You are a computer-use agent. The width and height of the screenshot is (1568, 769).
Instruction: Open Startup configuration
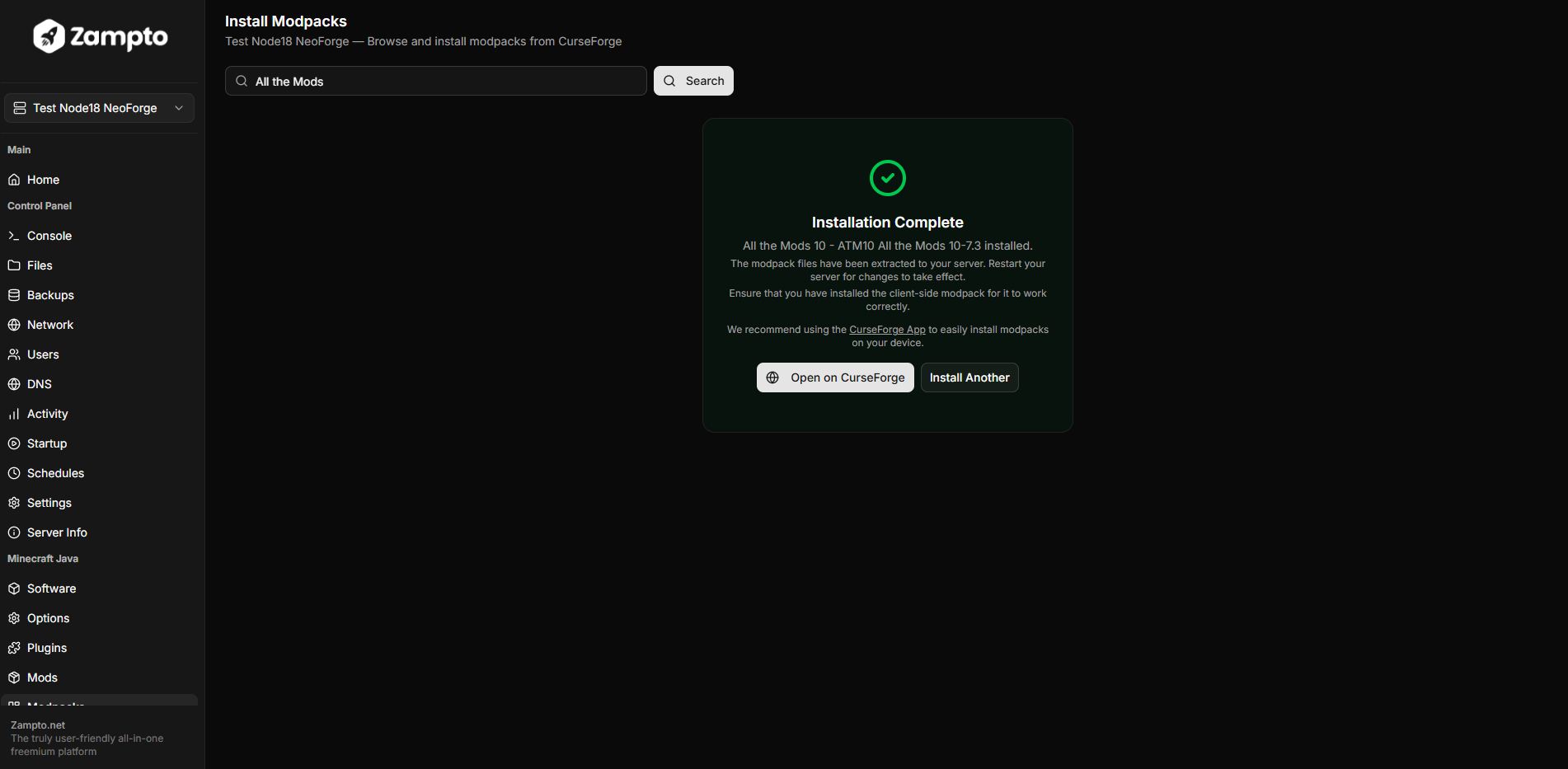pyautogui.click(x=99, y=443)
